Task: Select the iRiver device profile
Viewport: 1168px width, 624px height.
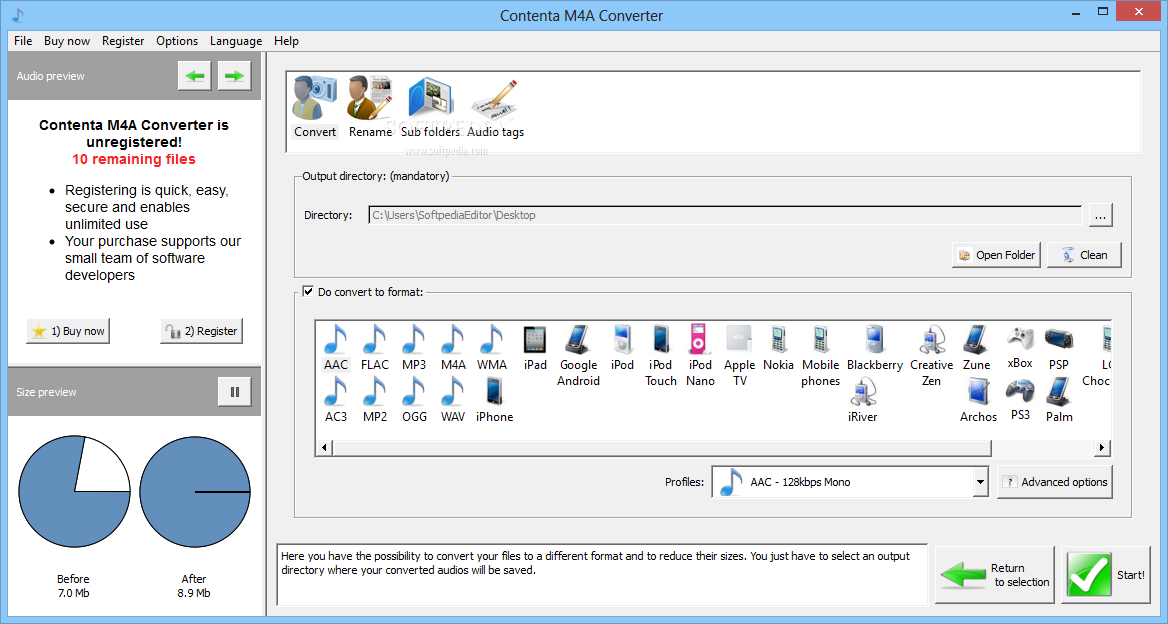Action: [x=863, y=400]
